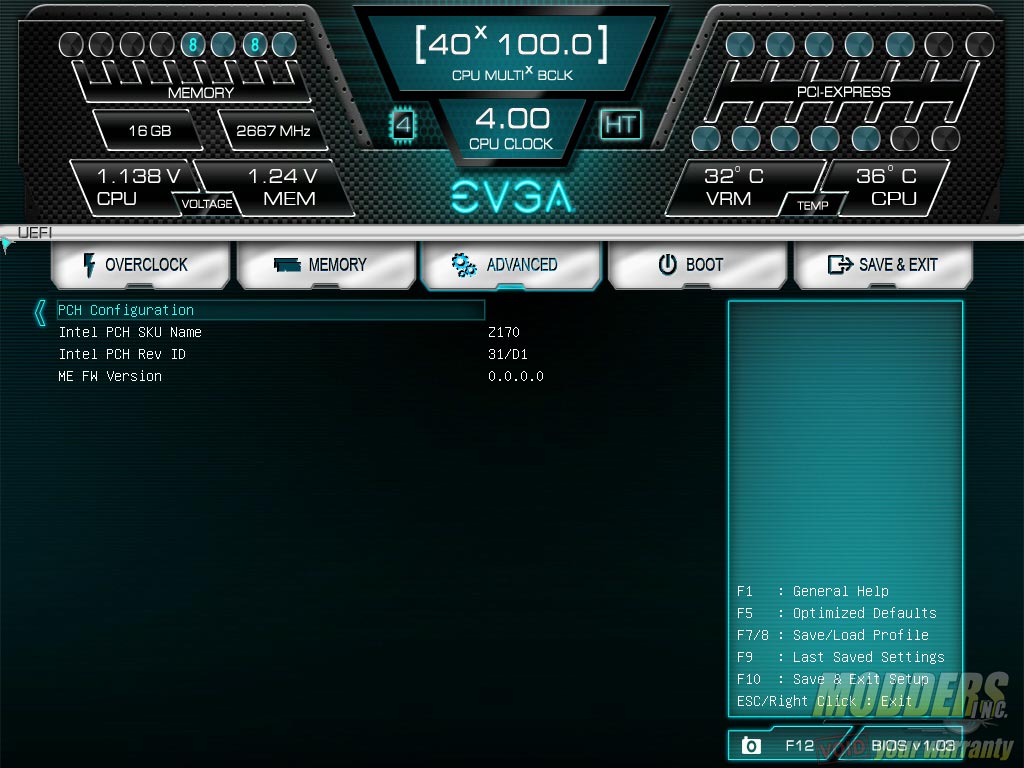This screenshot has width=1024, height=768.
Task: Click the TEMP label
Action: tap(812, 206)
